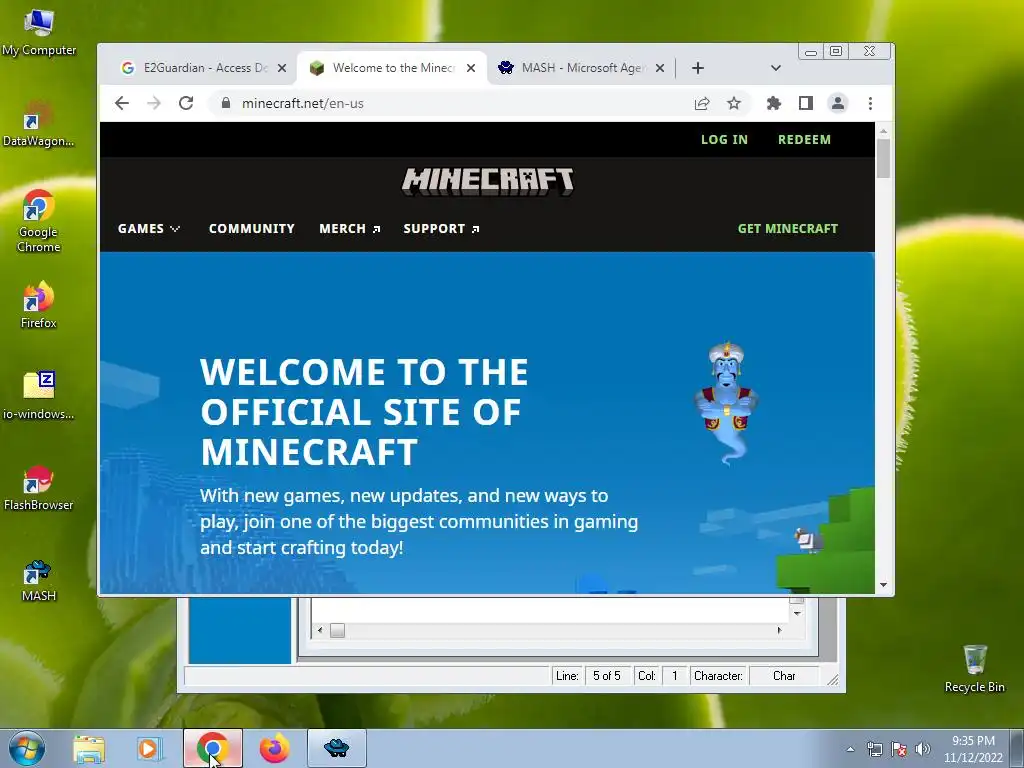Click the Show Desktop strip

tap(1017, 749)
